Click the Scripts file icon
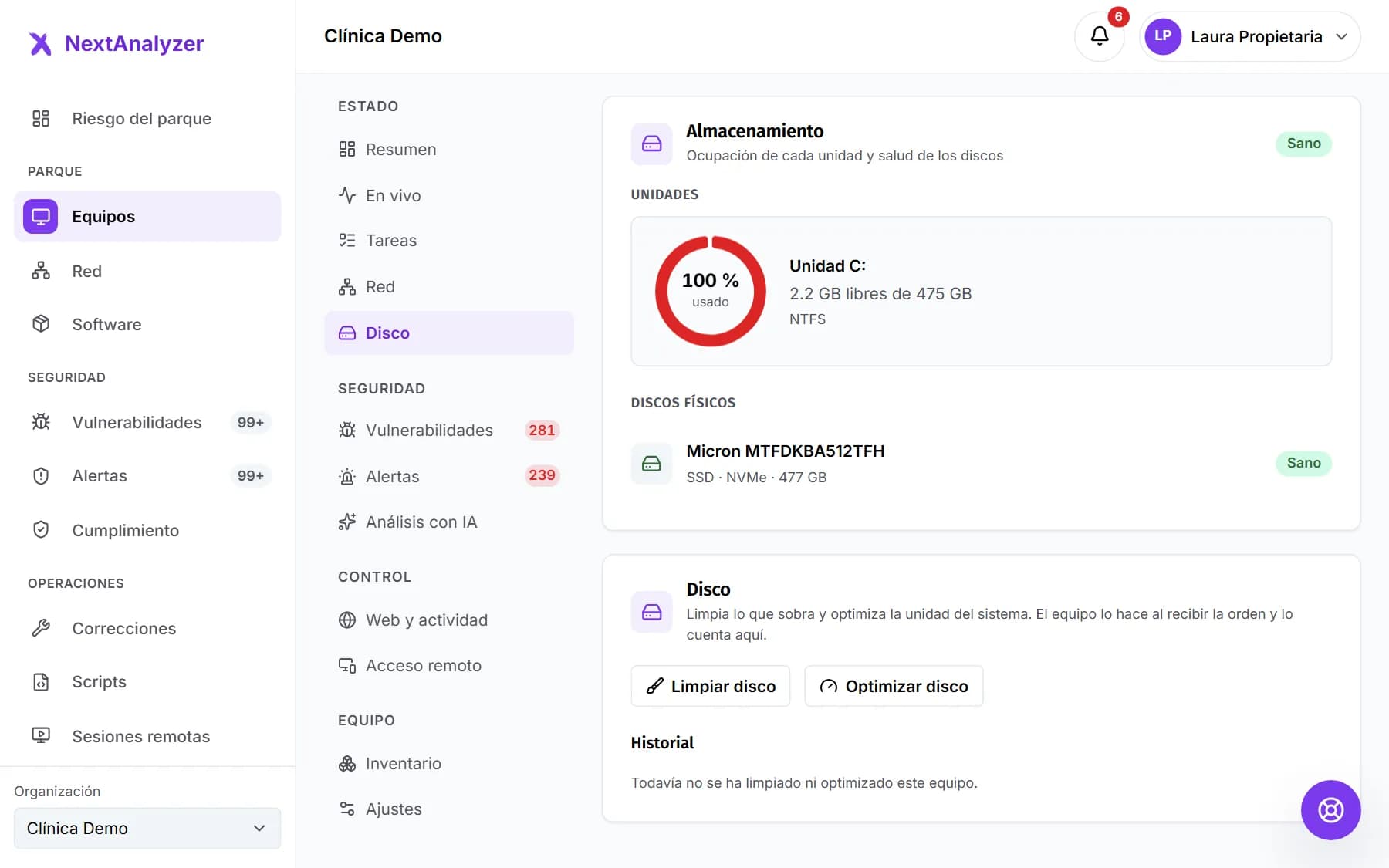This screenshot has width=1389, height=868. pyautogui.click(x=41, y=682)
